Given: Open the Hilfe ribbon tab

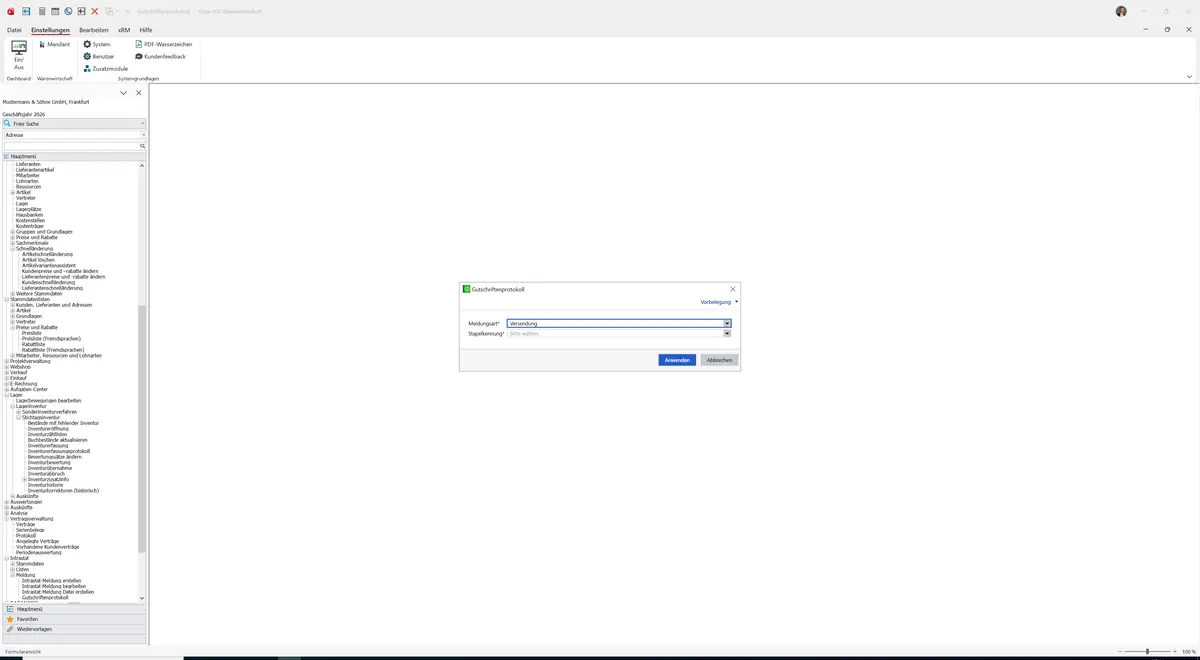Looking at the screenshot, I should [x=146, y=30].
